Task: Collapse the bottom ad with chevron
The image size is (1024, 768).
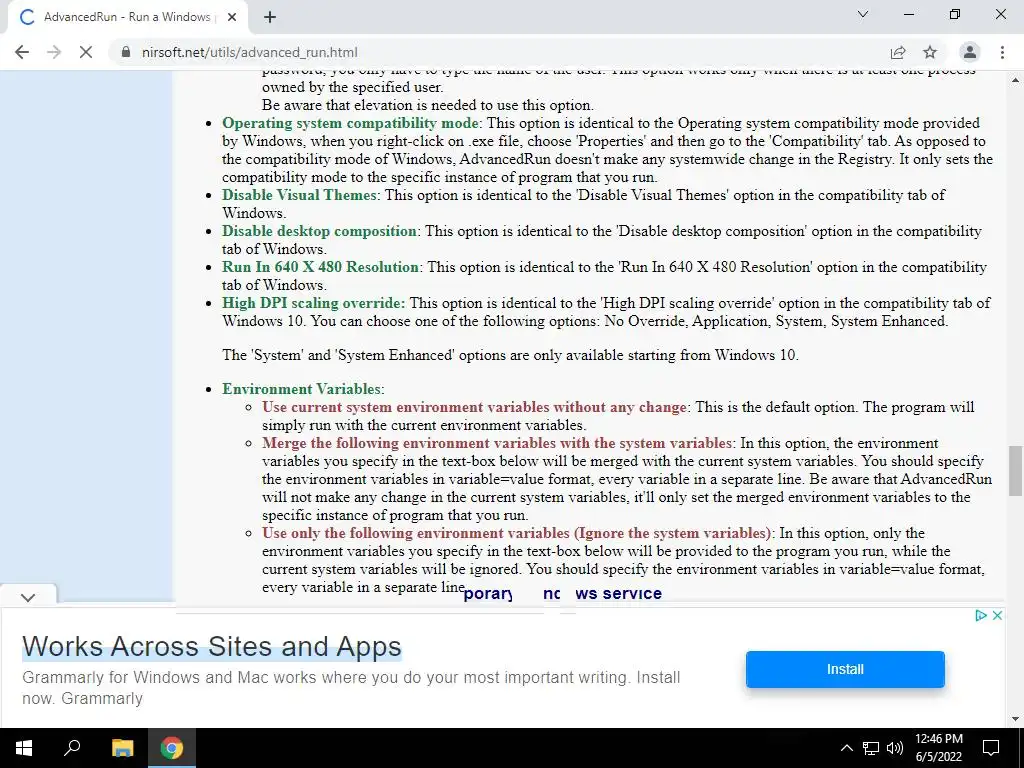Action: [x=28, y=597]
